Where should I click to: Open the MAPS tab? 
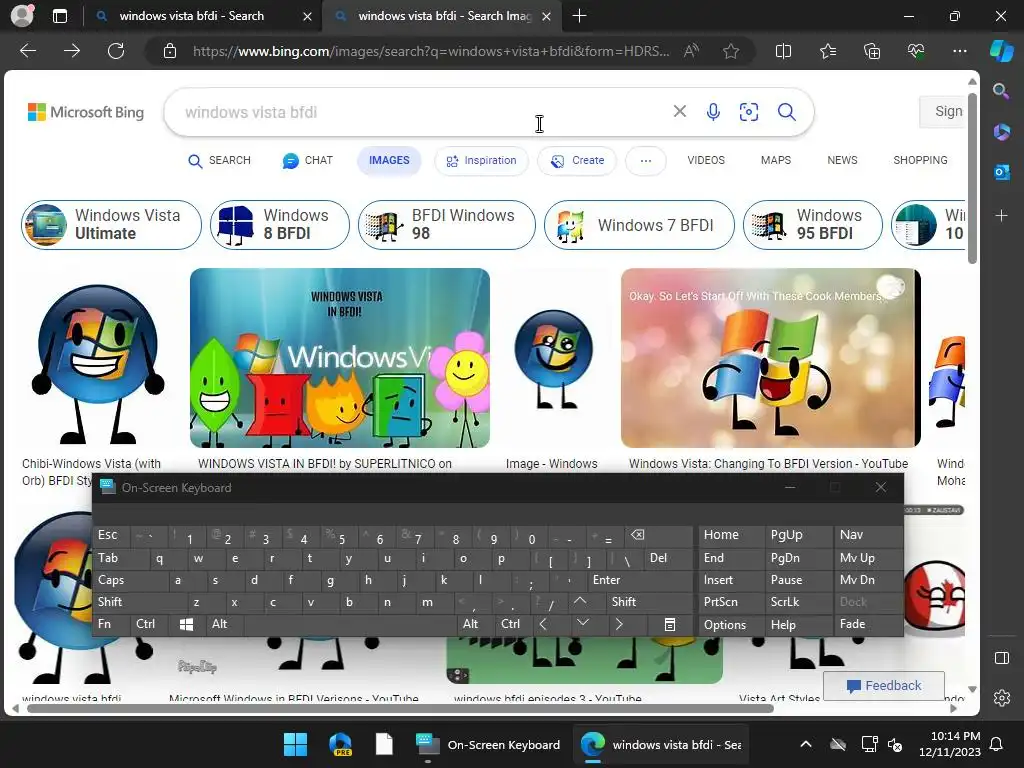(x=776, y=161)
